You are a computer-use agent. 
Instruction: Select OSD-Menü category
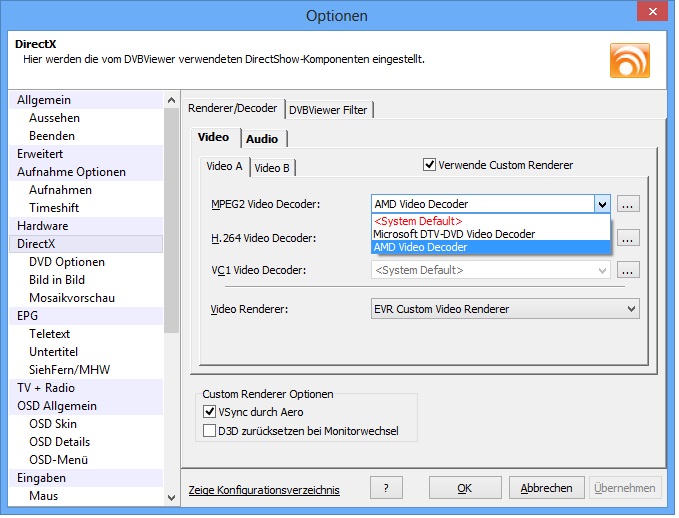pos(87,461)
